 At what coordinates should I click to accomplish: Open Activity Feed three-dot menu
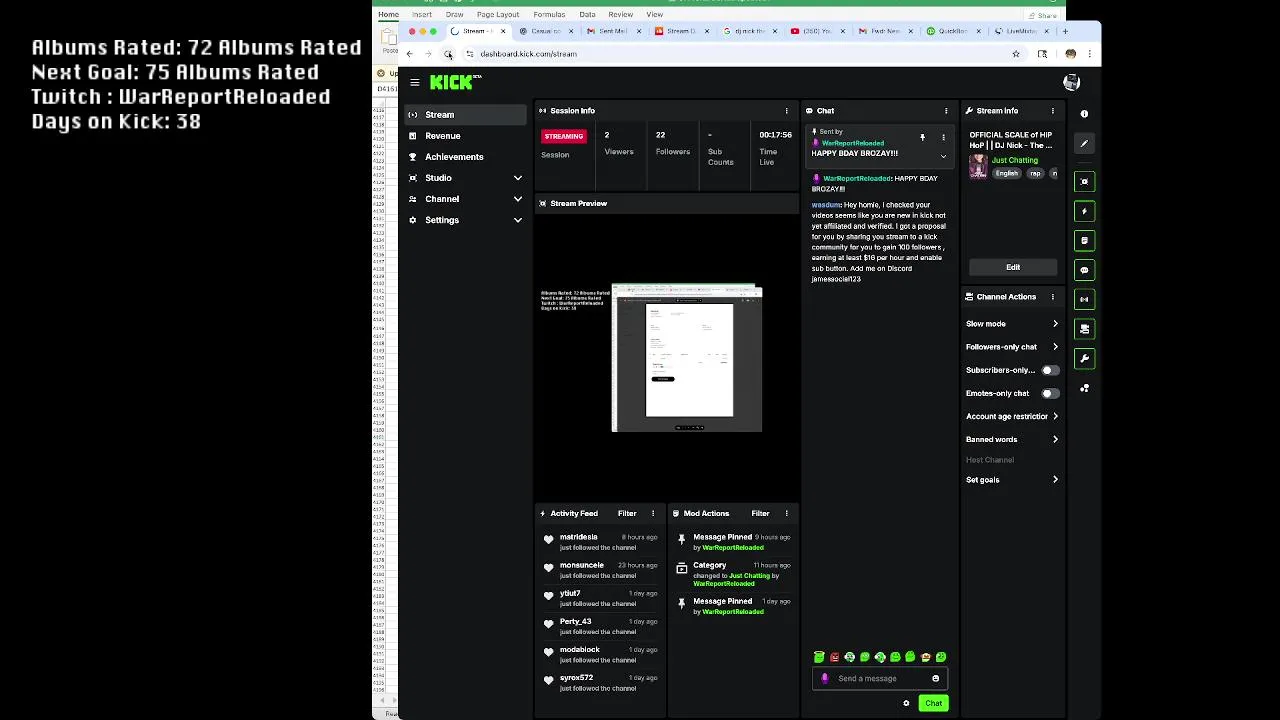tap(653, 514)
